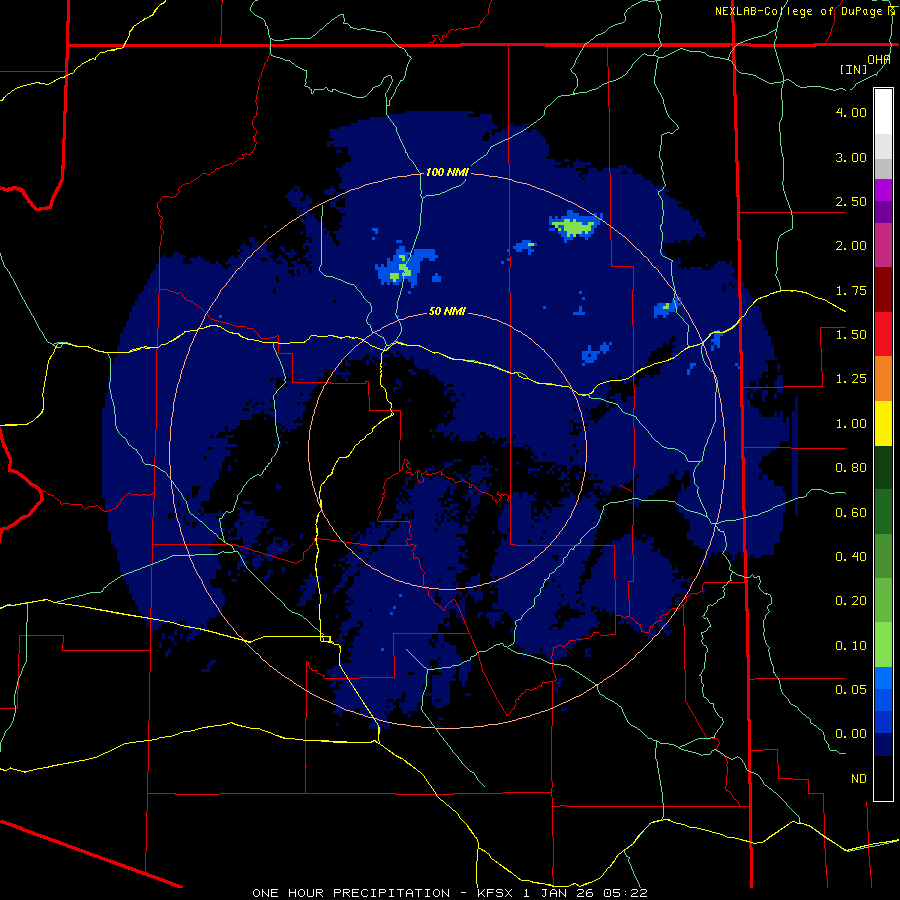Click the 0.05 legend value
The height and width of the screenshot is (900, 900).
[851, 690]
